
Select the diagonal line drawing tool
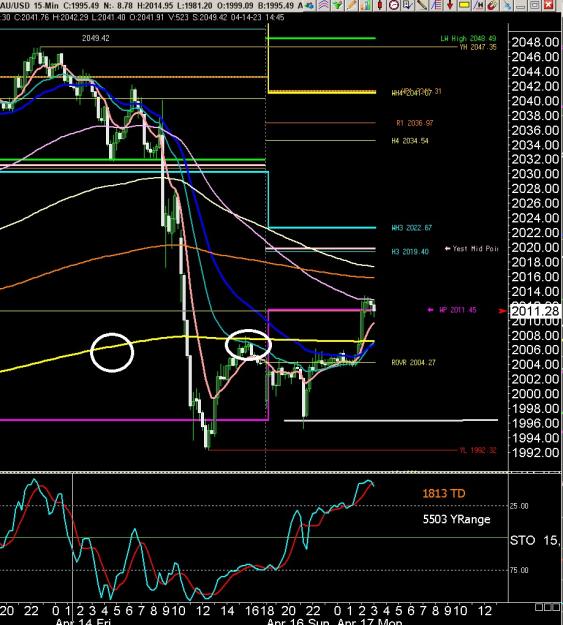[x=422, y=5]
